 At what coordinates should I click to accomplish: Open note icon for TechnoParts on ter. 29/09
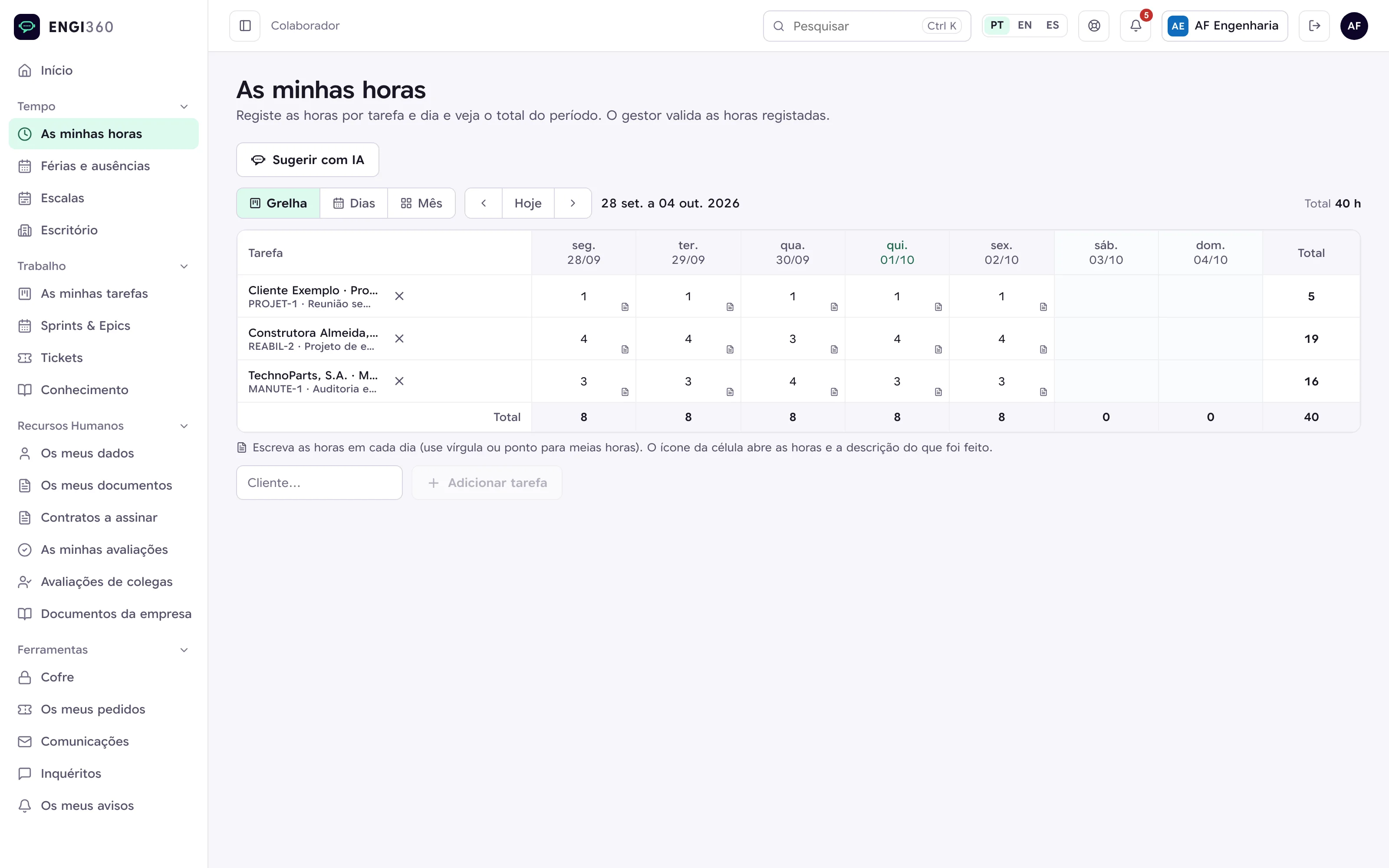tap(730, 392)
